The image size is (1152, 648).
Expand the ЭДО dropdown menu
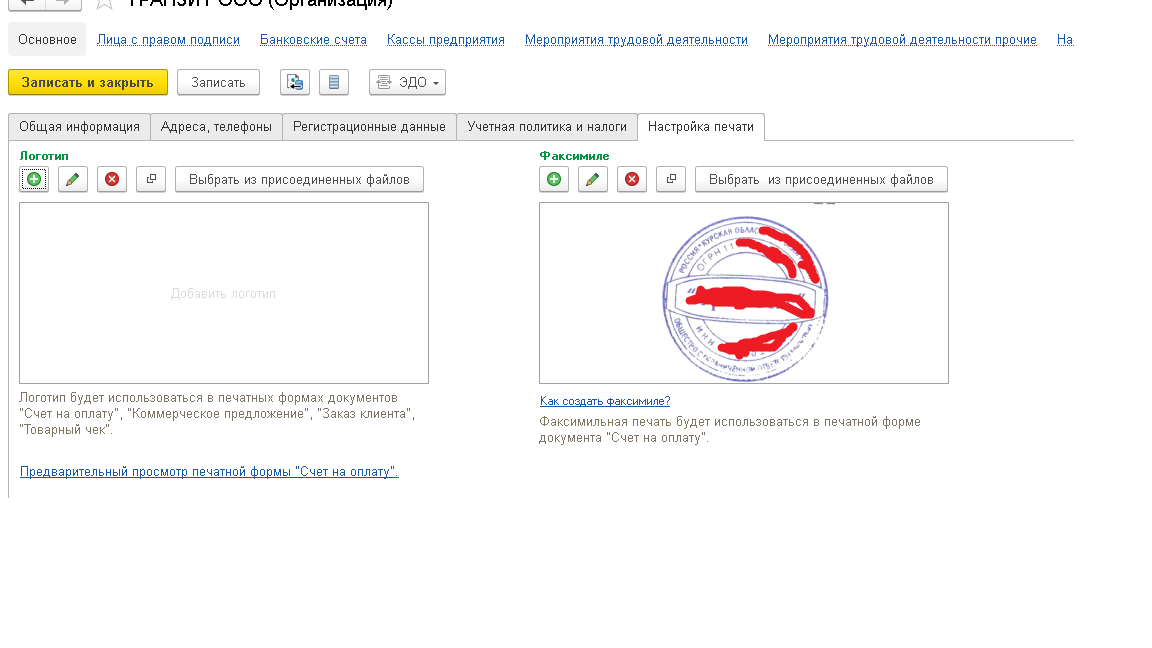407,83
